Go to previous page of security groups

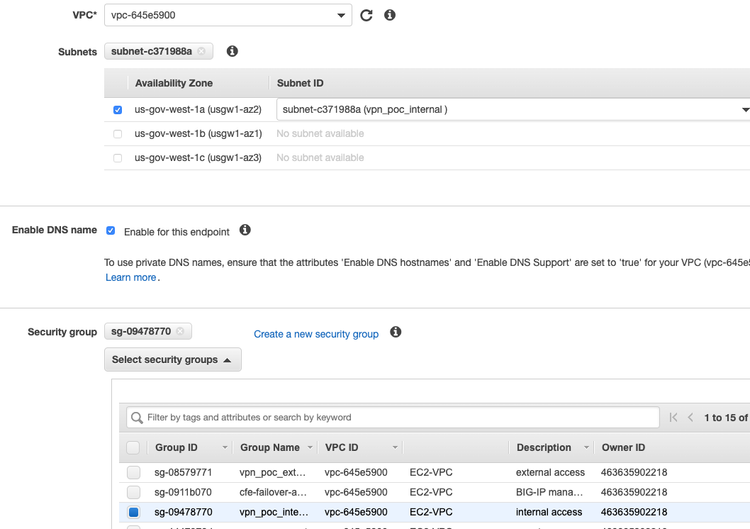[690, 418]
